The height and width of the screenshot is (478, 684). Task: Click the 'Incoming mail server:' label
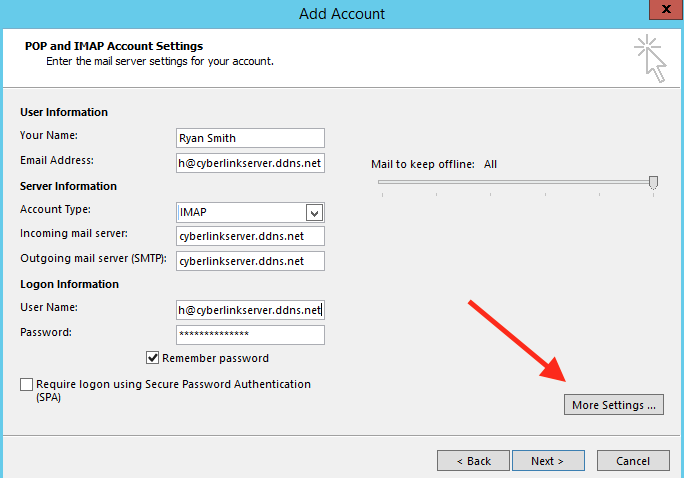point(74,233)
